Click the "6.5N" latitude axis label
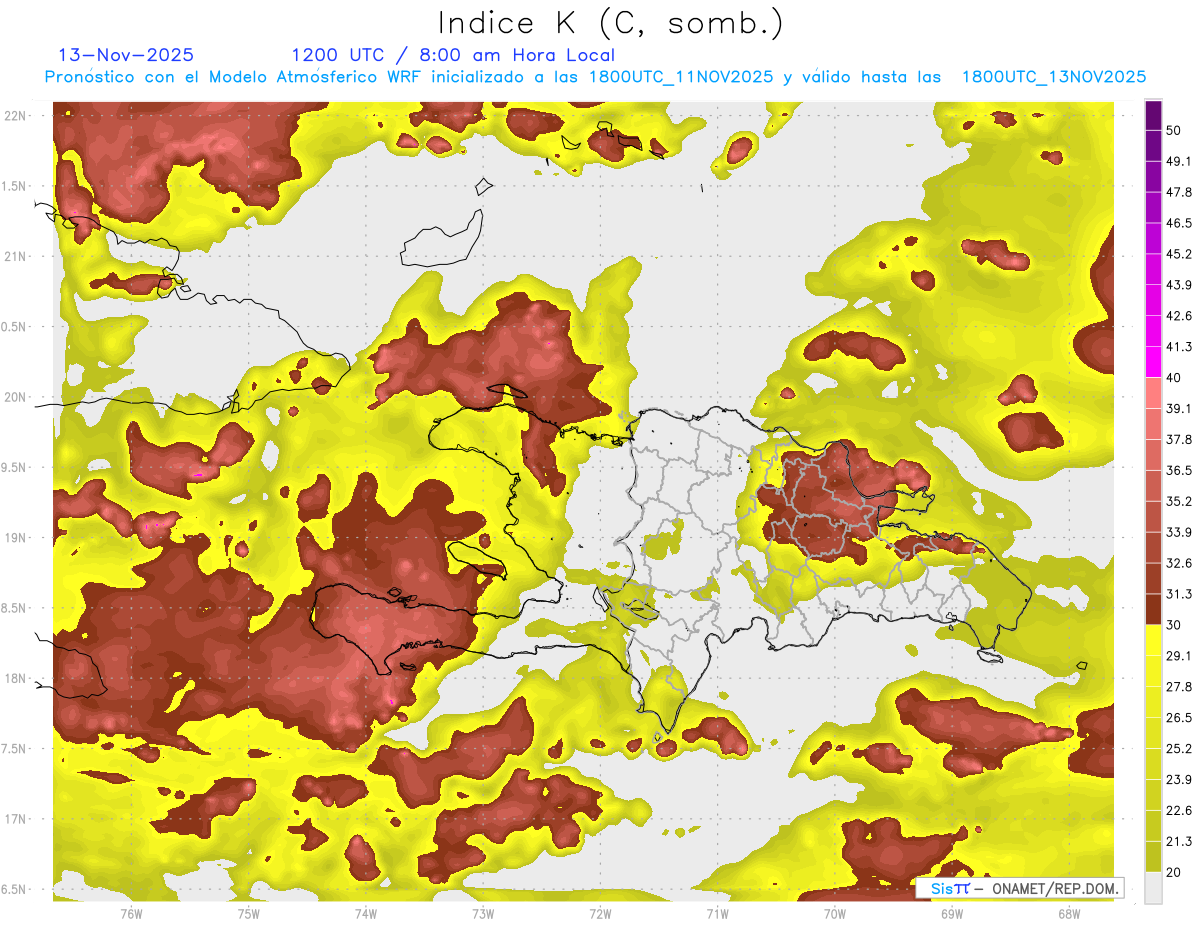This screenshot has width=1200, height=927. (14, 889)
